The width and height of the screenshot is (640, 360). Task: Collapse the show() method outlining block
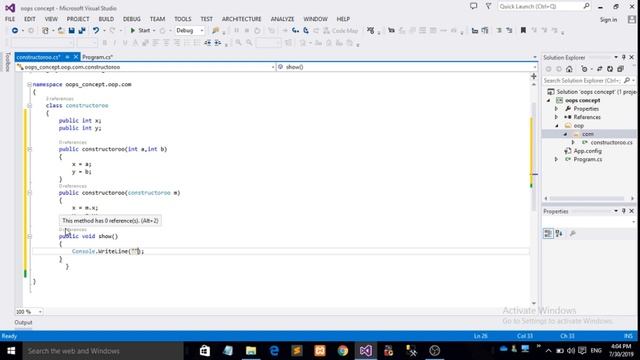click(x=29, y=236)
